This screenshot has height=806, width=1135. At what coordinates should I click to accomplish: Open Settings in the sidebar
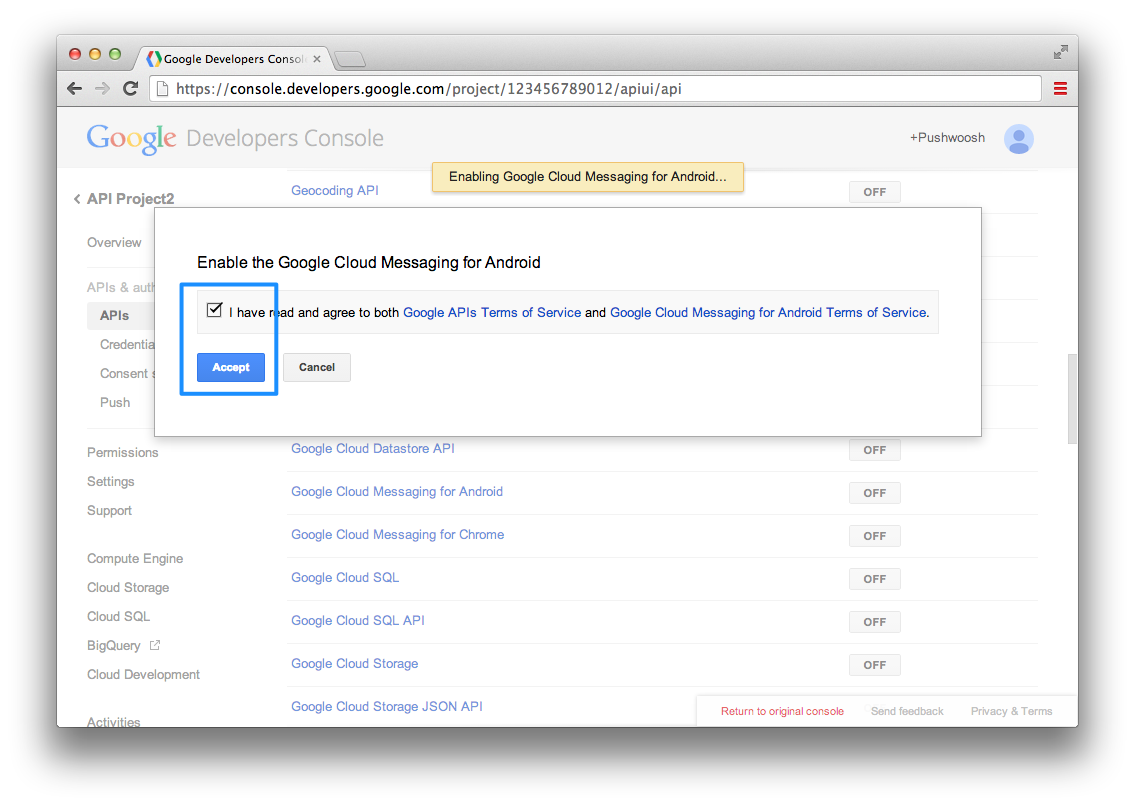click(x=111, y=482)
